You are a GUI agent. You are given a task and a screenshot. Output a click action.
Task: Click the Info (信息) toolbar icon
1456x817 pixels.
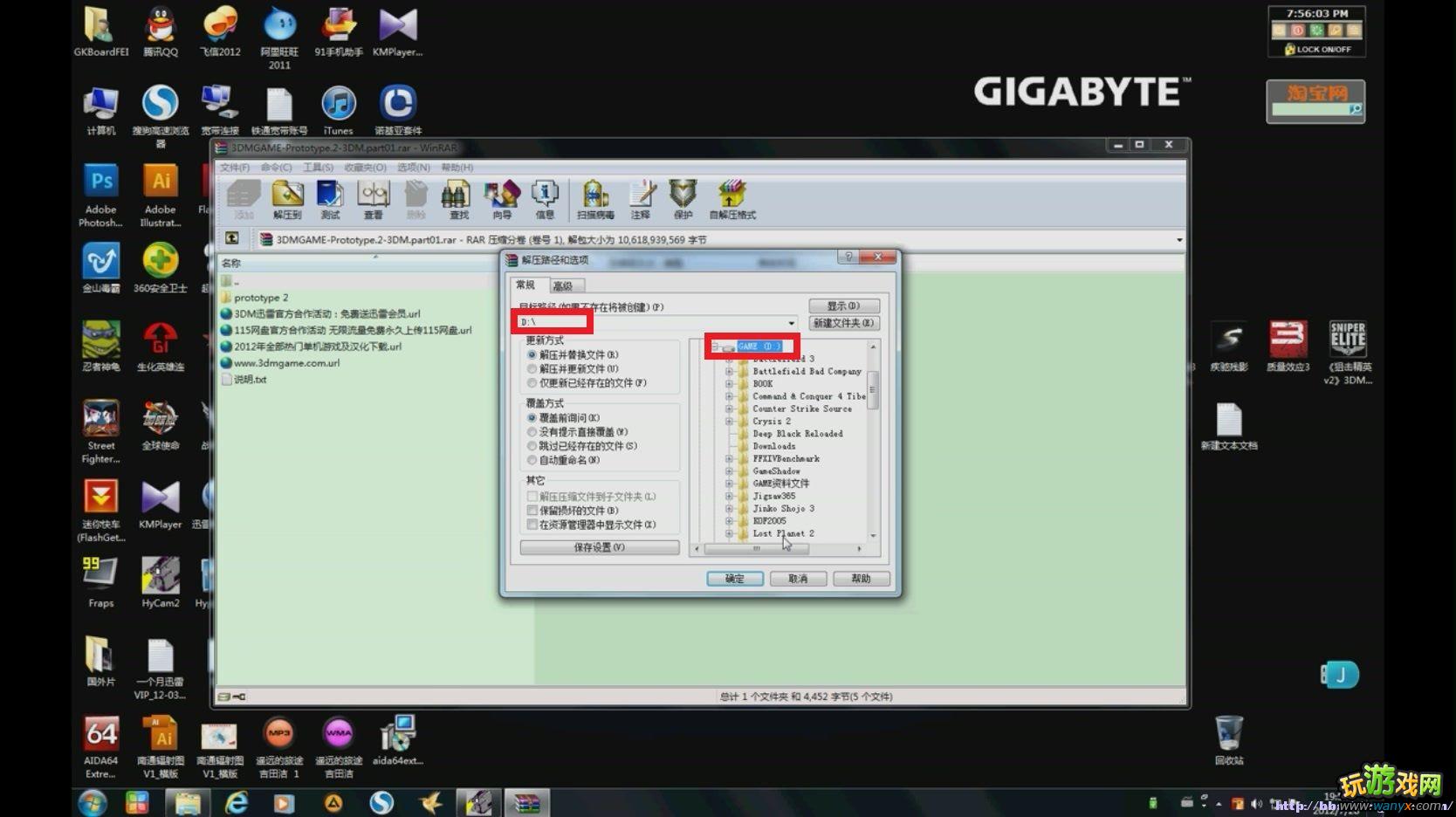click(x=545, y=199)
